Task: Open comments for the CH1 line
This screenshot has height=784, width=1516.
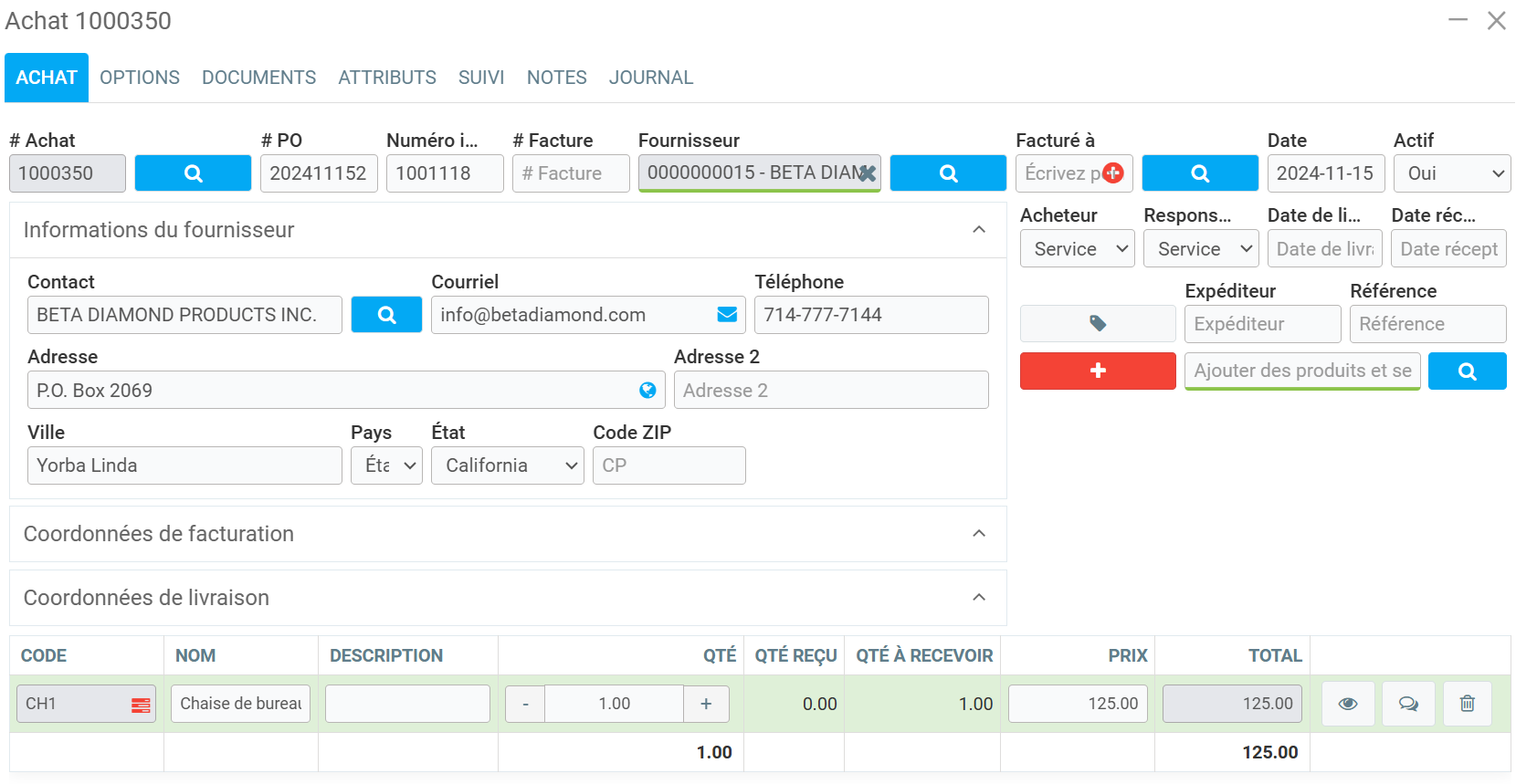Action: pyautogui.click(x=1408, y=704)
